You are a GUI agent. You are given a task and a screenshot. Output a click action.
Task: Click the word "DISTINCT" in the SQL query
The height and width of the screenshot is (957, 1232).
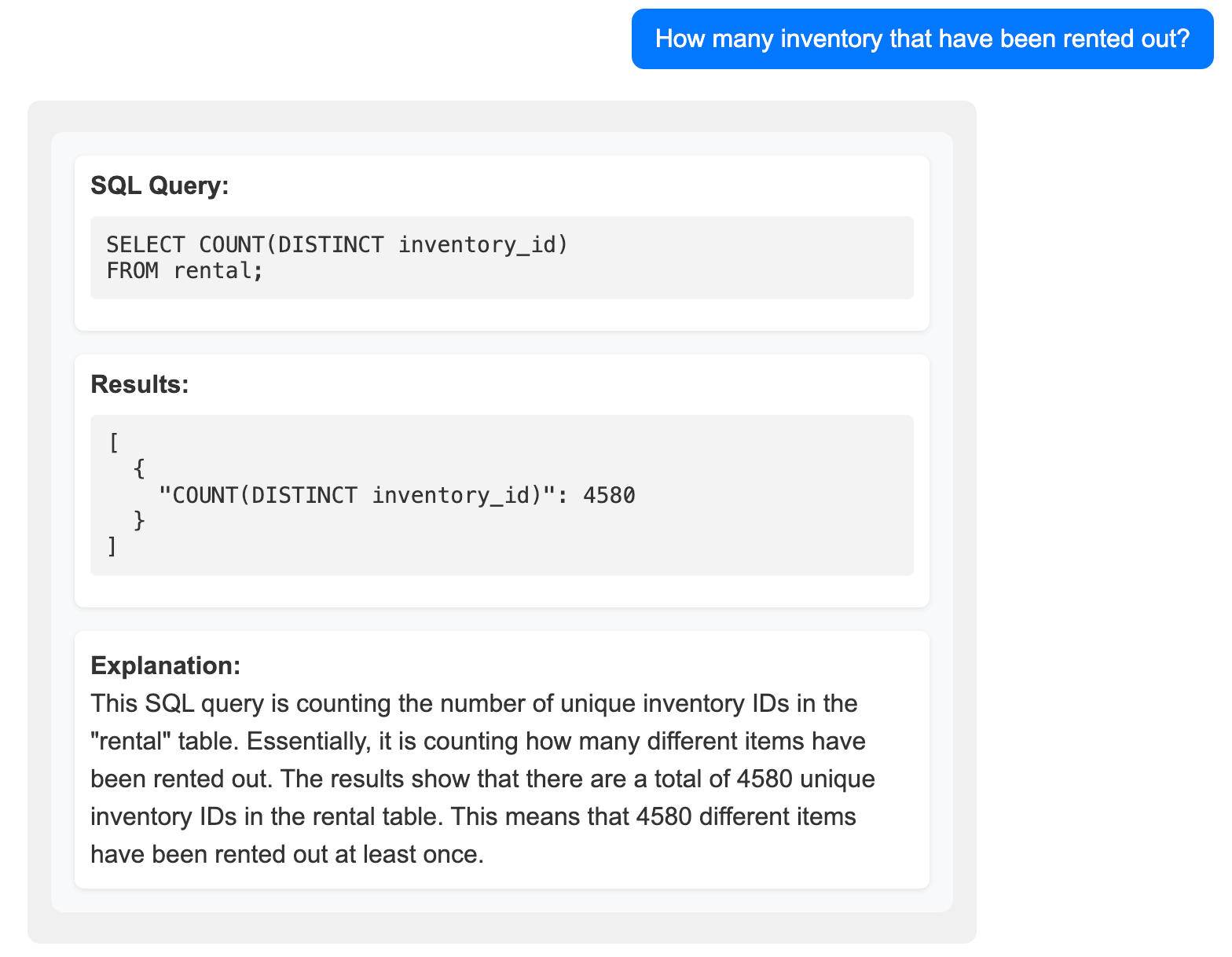point(331,244)
